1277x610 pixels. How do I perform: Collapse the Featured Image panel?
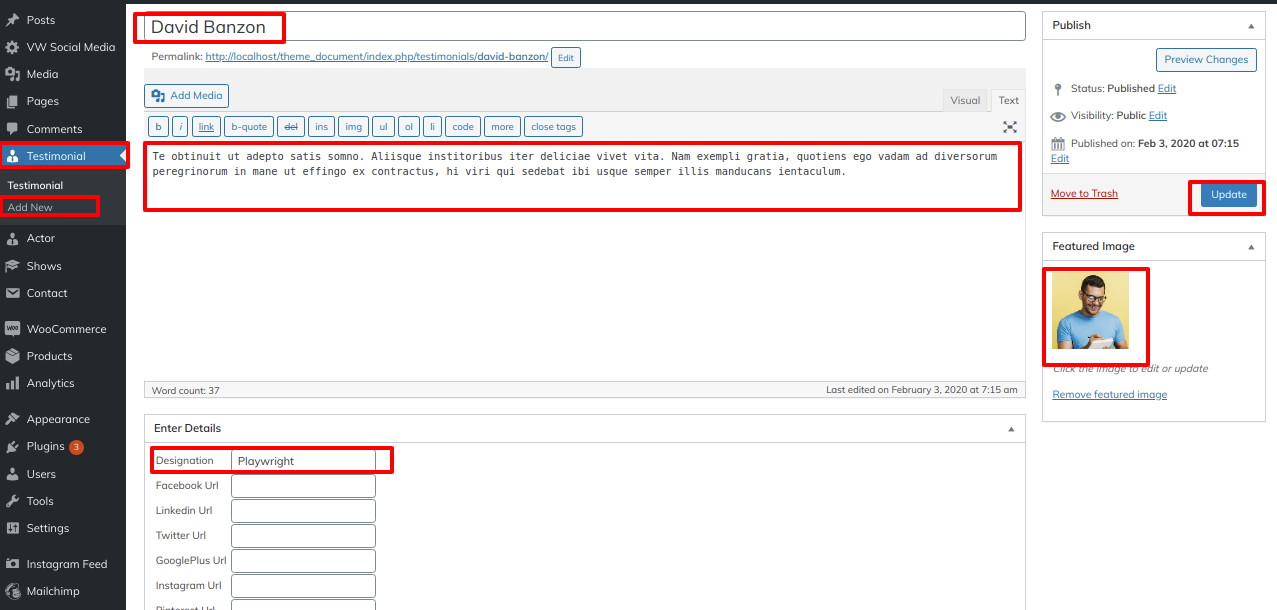(1250, 247)
